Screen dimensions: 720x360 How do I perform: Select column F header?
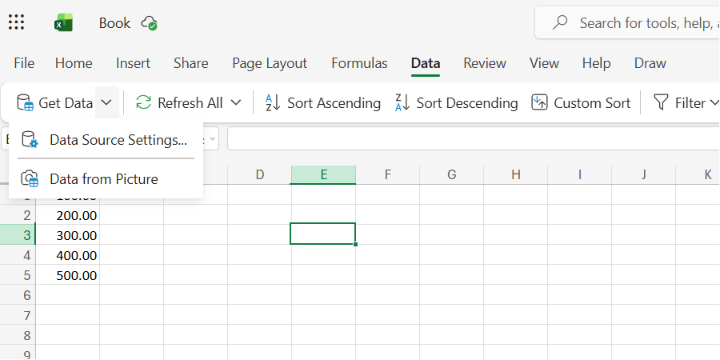[x=388, y=174]
